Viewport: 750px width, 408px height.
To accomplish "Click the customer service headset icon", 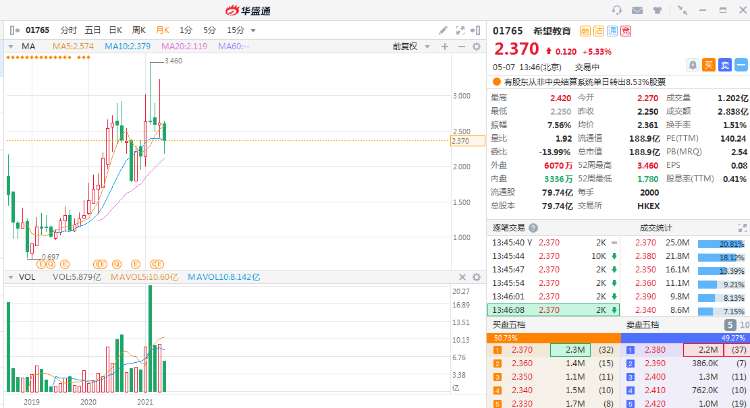I will point(617,10).
